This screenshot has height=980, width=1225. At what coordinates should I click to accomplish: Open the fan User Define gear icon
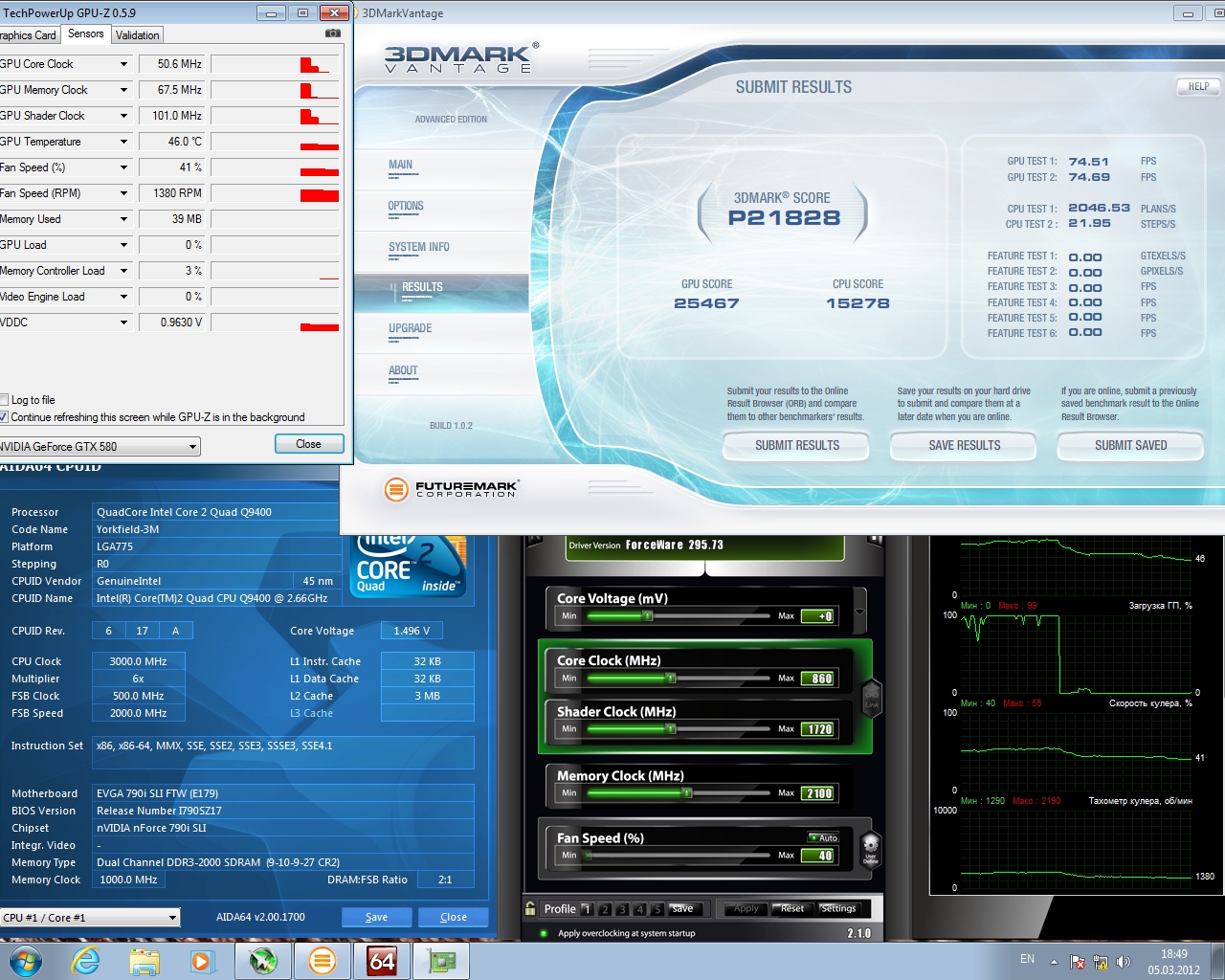[x=870, y=847]
